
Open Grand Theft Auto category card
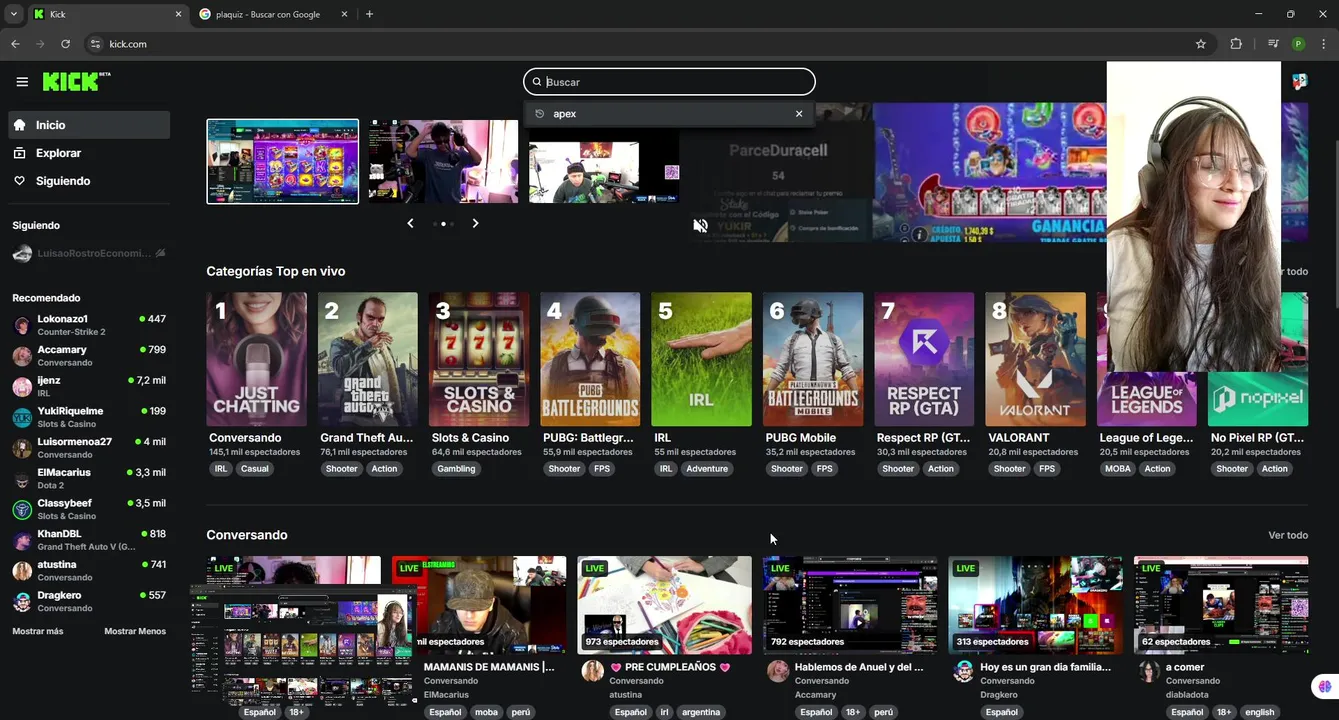click(368, 360)
